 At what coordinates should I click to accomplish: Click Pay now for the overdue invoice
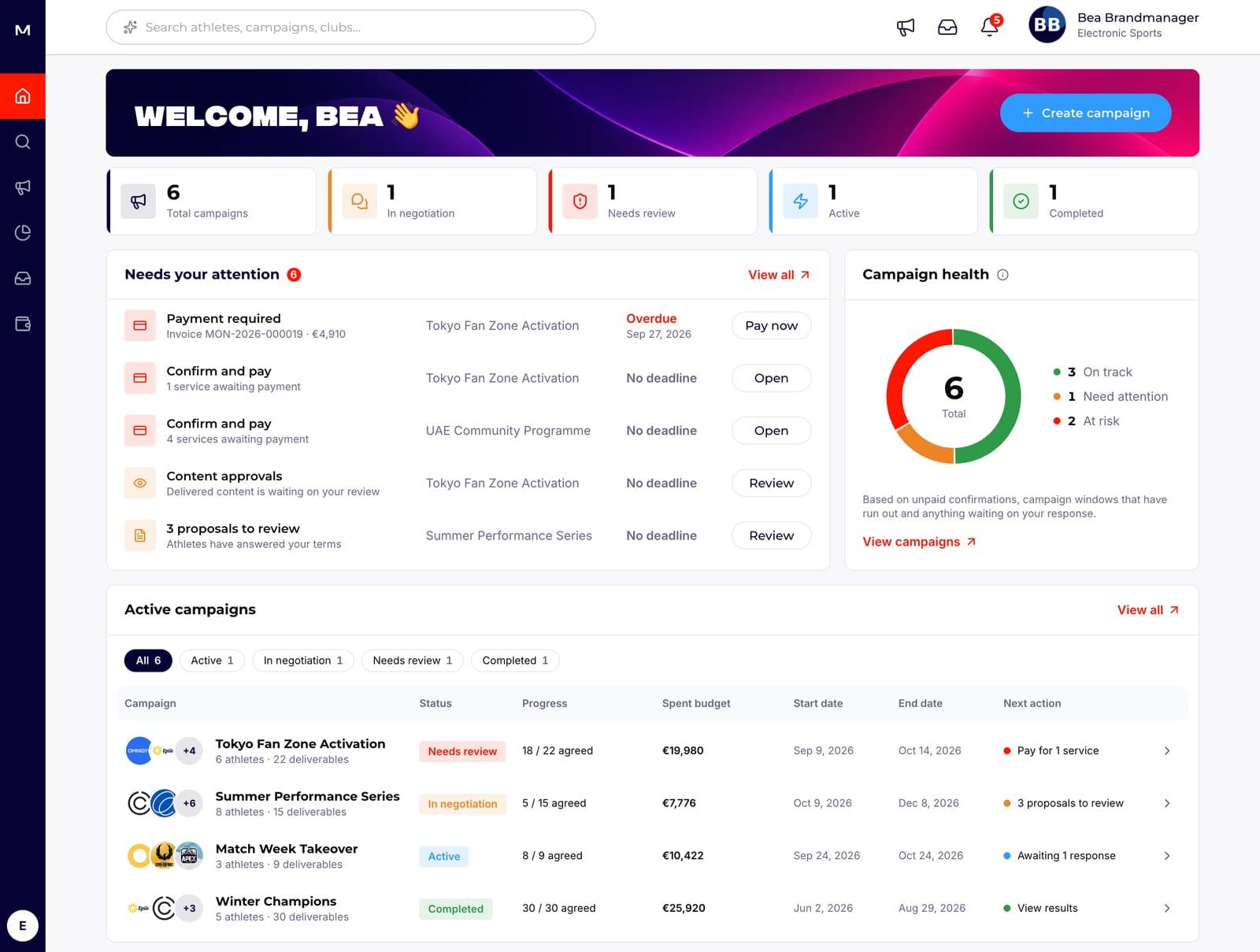coord(771,326)
